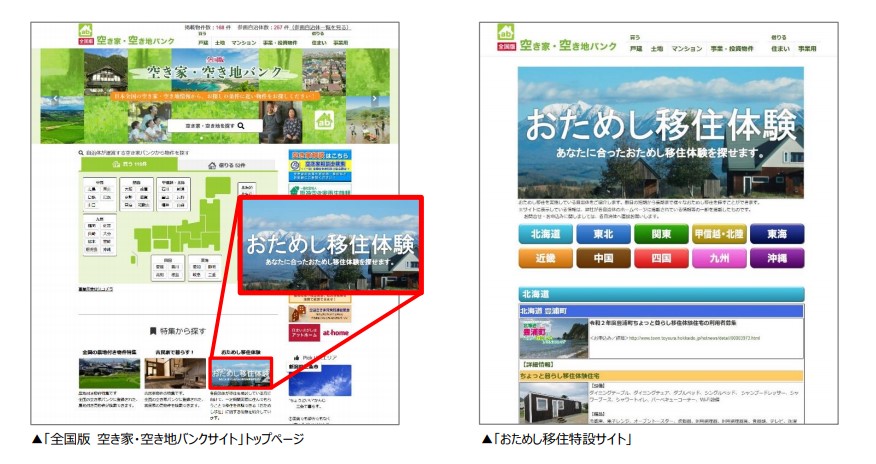Screen dimensions: 876x464
Task: Open マンション in top page navigation
Action: pyautogui.click(x=244, y=43)
